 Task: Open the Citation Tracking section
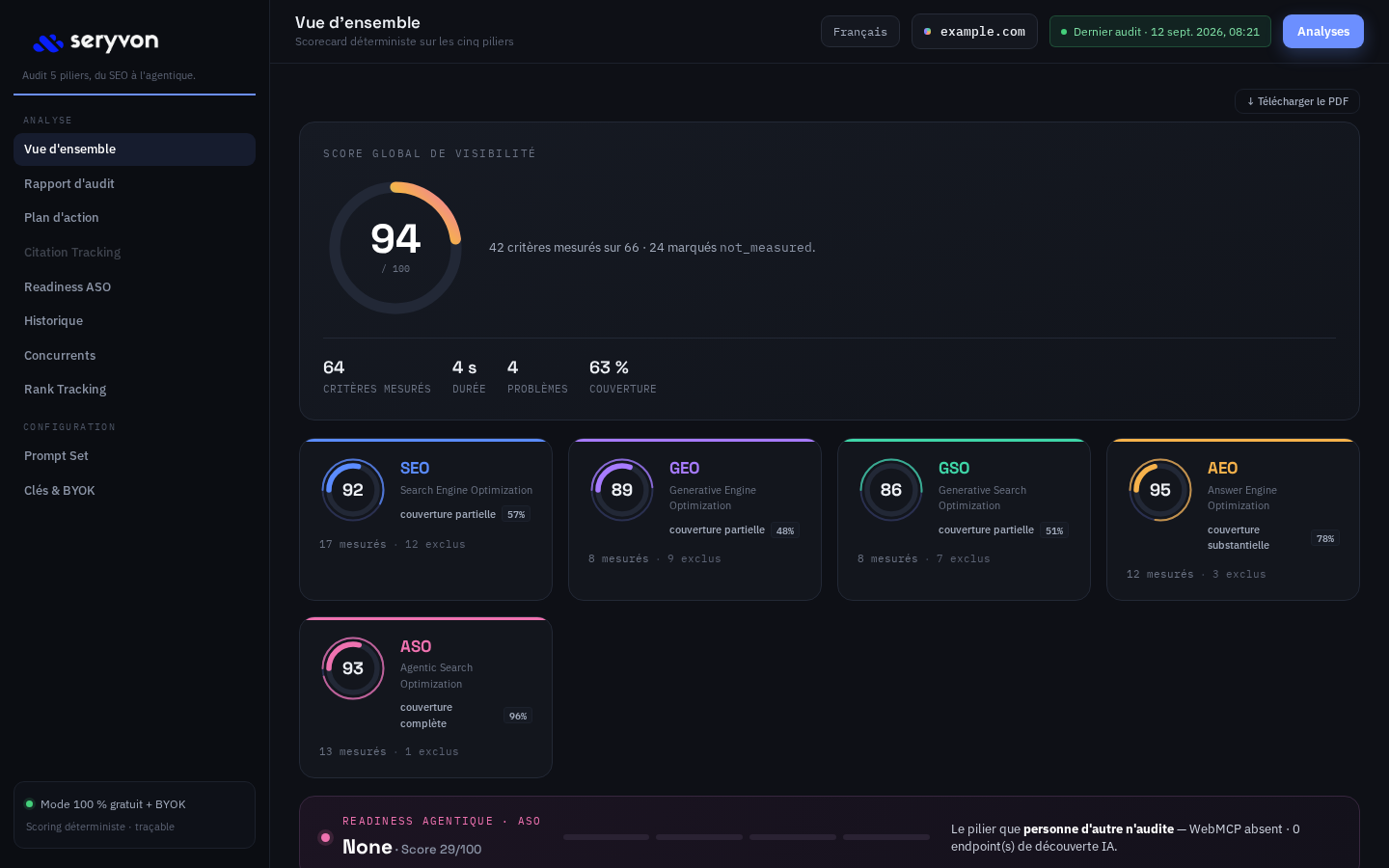134,253
